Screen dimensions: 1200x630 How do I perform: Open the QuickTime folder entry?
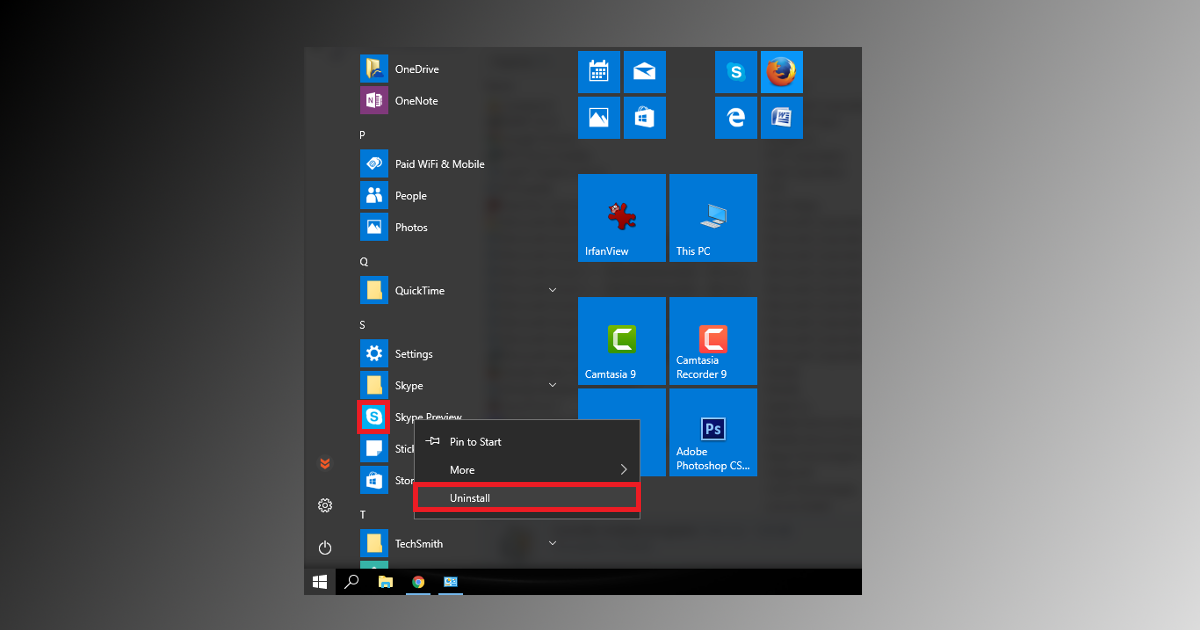460,291
